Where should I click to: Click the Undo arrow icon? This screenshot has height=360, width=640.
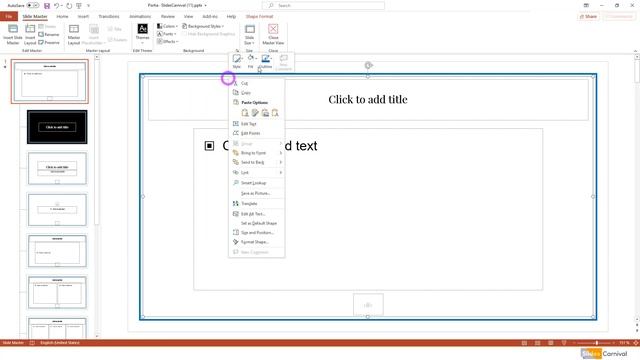tap(57, 6)
